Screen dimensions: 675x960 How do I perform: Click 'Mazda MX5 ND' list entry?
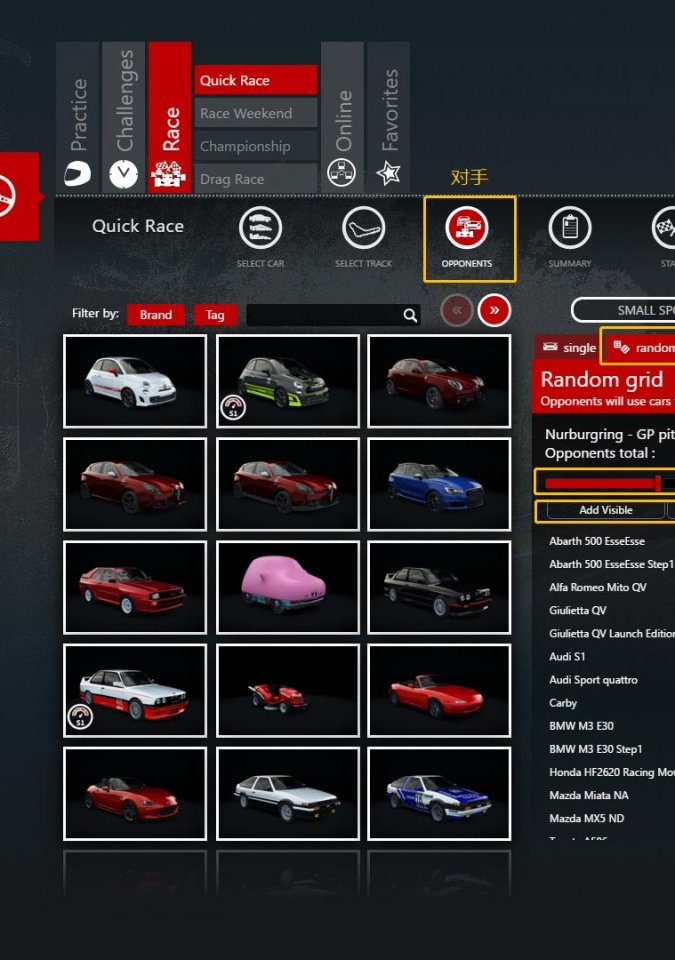[587, 819]
